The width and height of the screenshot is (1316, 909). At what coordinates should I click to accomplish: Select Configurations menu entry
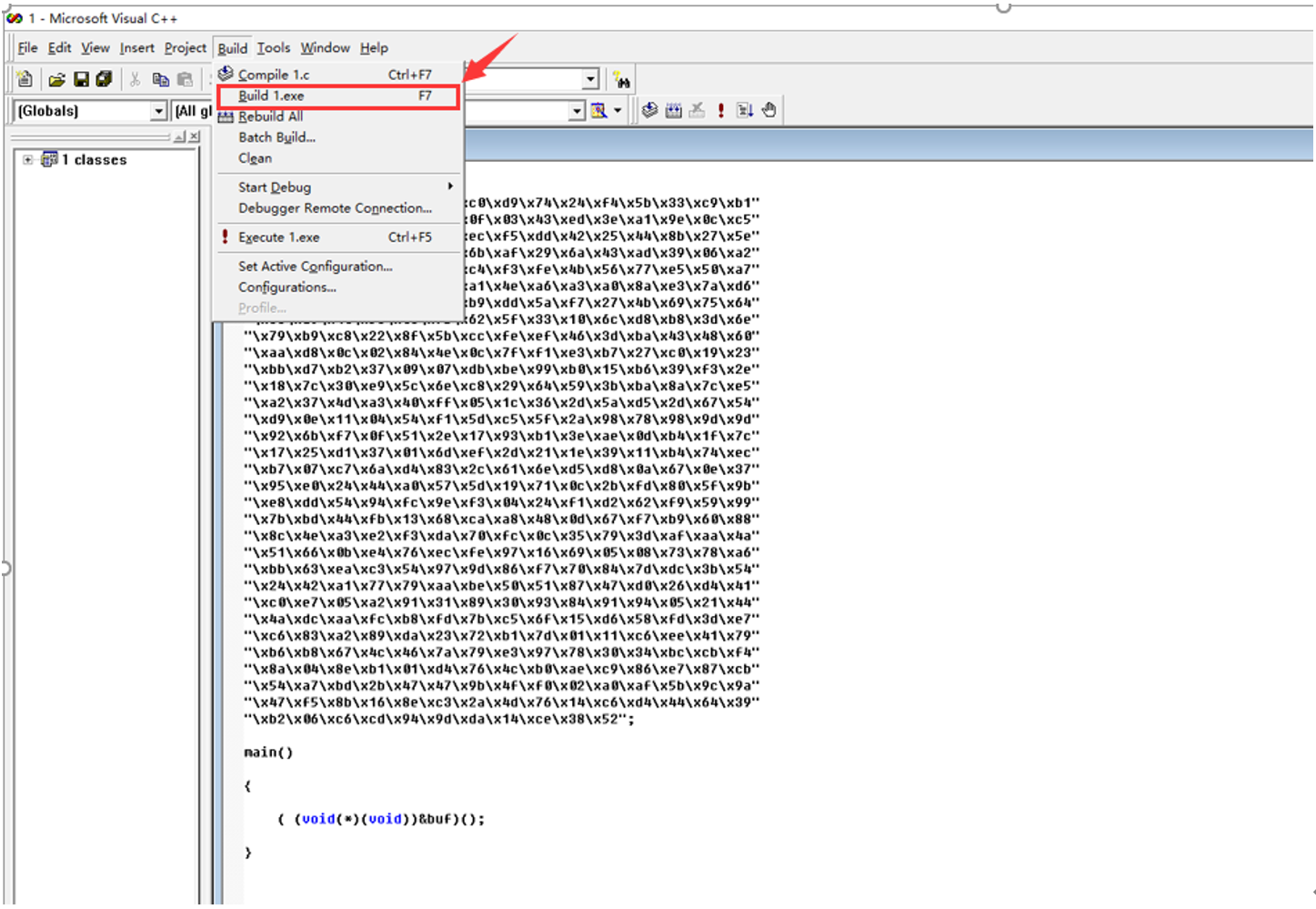pyautogui.click(x=337, y=288)
